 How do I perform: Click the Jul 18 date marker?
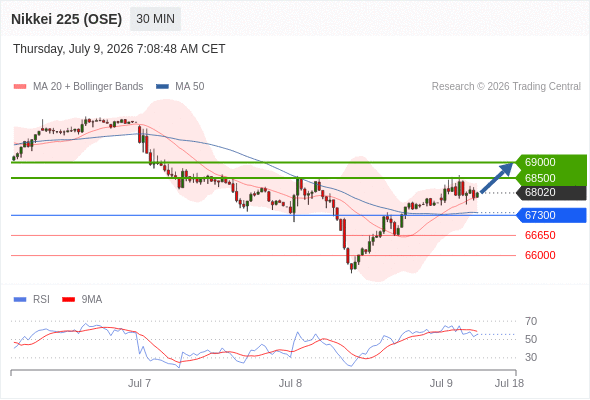tap(509, 383)
